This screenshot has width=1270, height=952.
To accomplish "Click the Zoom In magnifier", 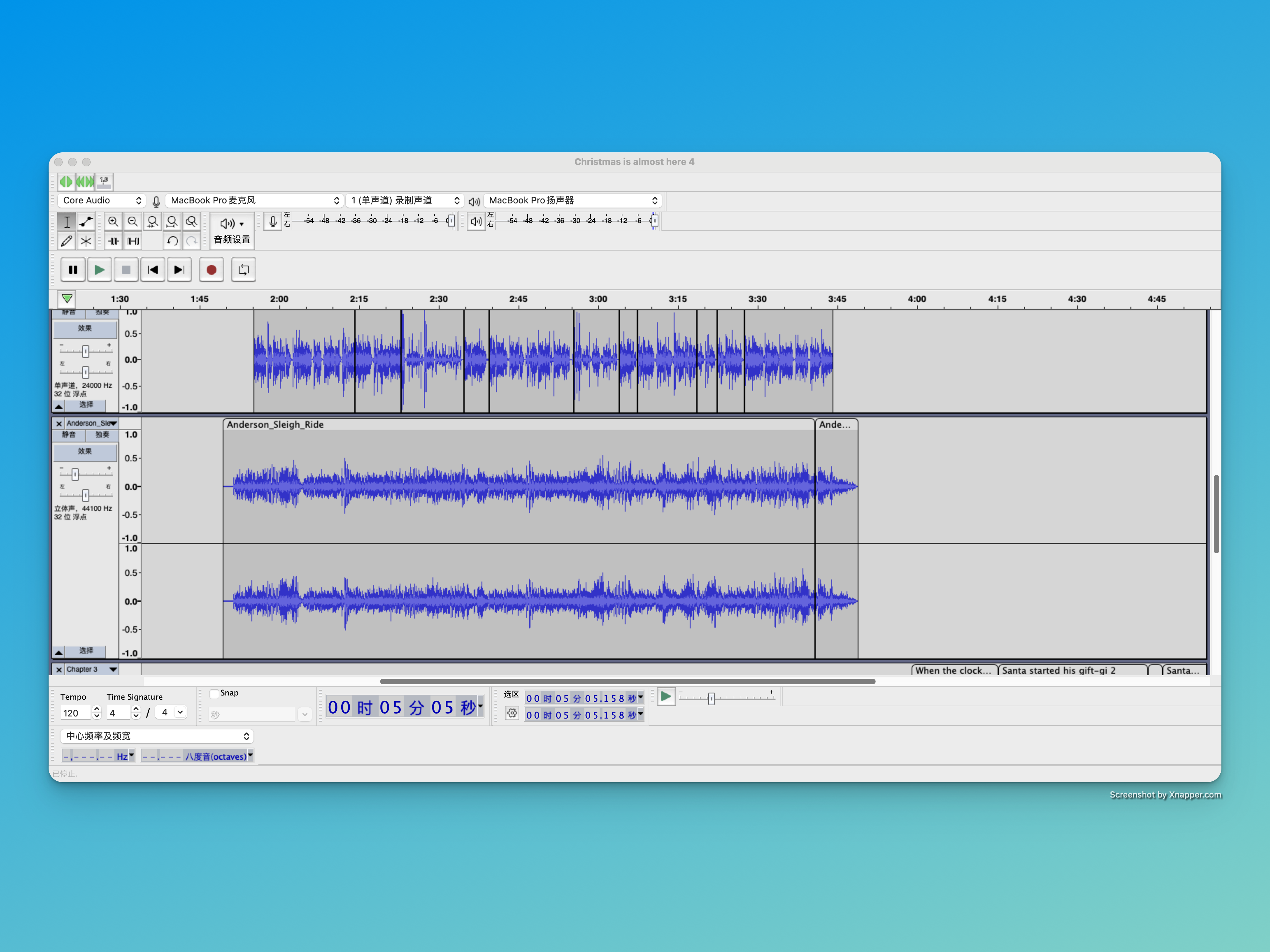I will [113, 222].
